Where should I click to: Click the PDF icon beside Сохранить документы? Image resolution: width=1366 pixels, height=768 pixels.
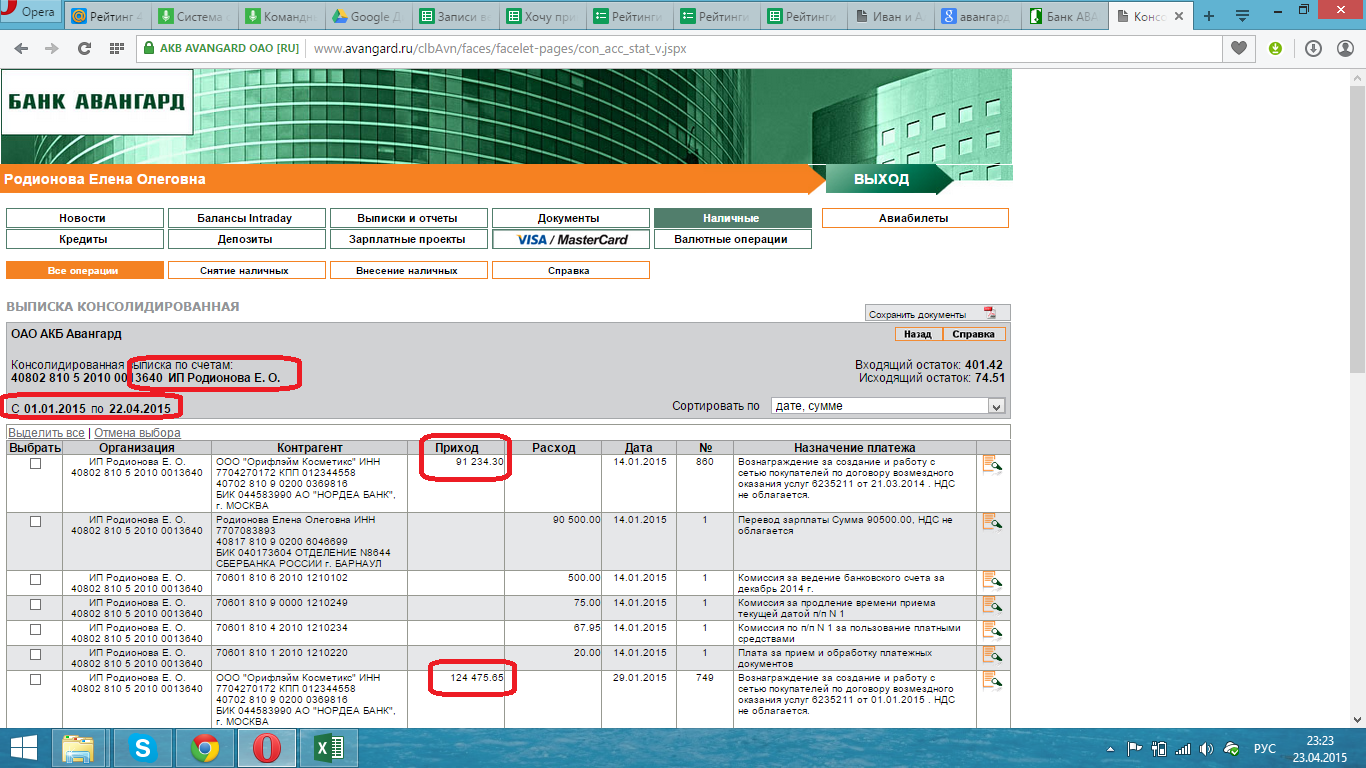click(990, 313)
